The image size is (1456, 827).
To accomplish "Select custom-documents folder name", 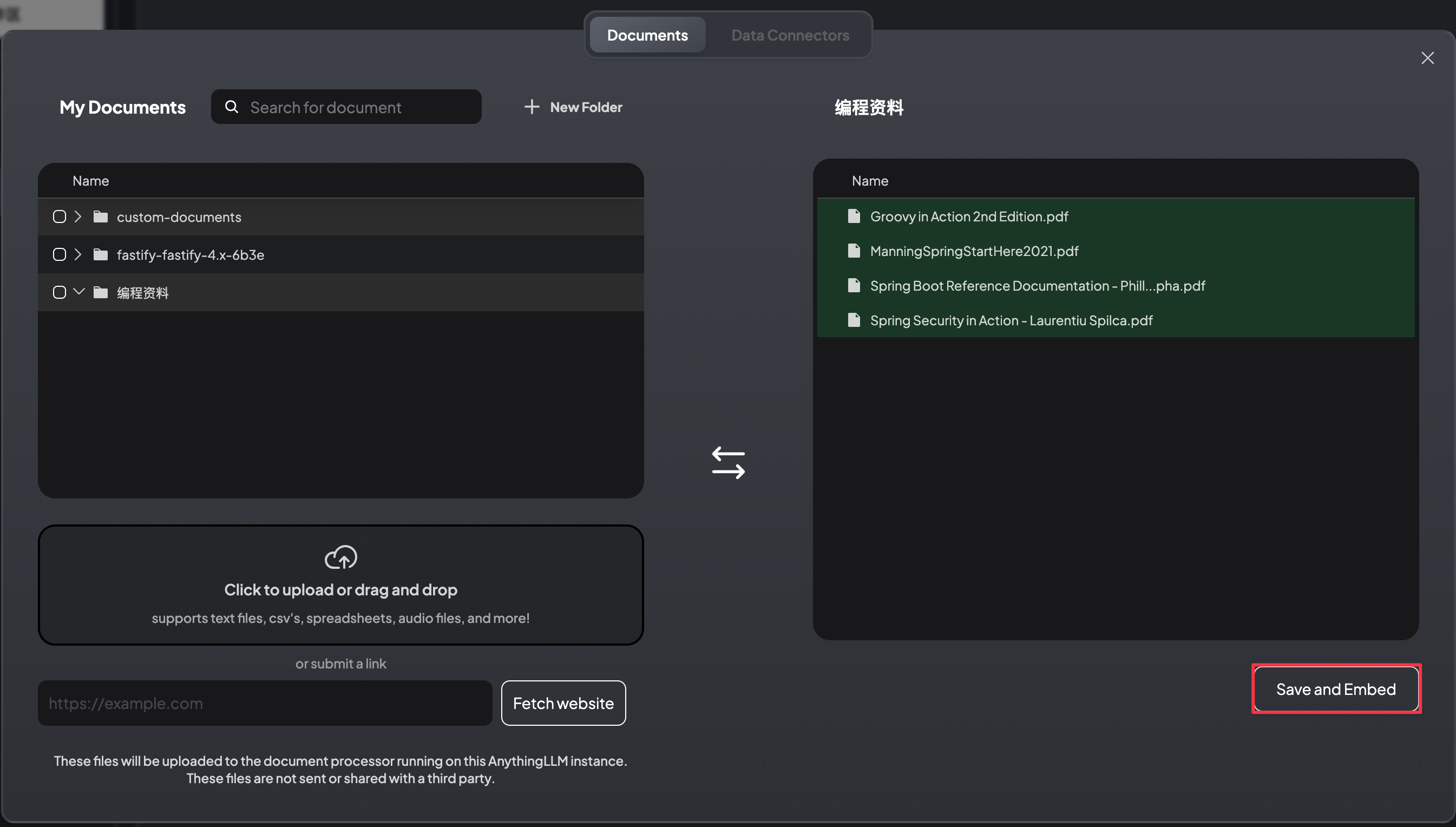I will coord(179,217).
